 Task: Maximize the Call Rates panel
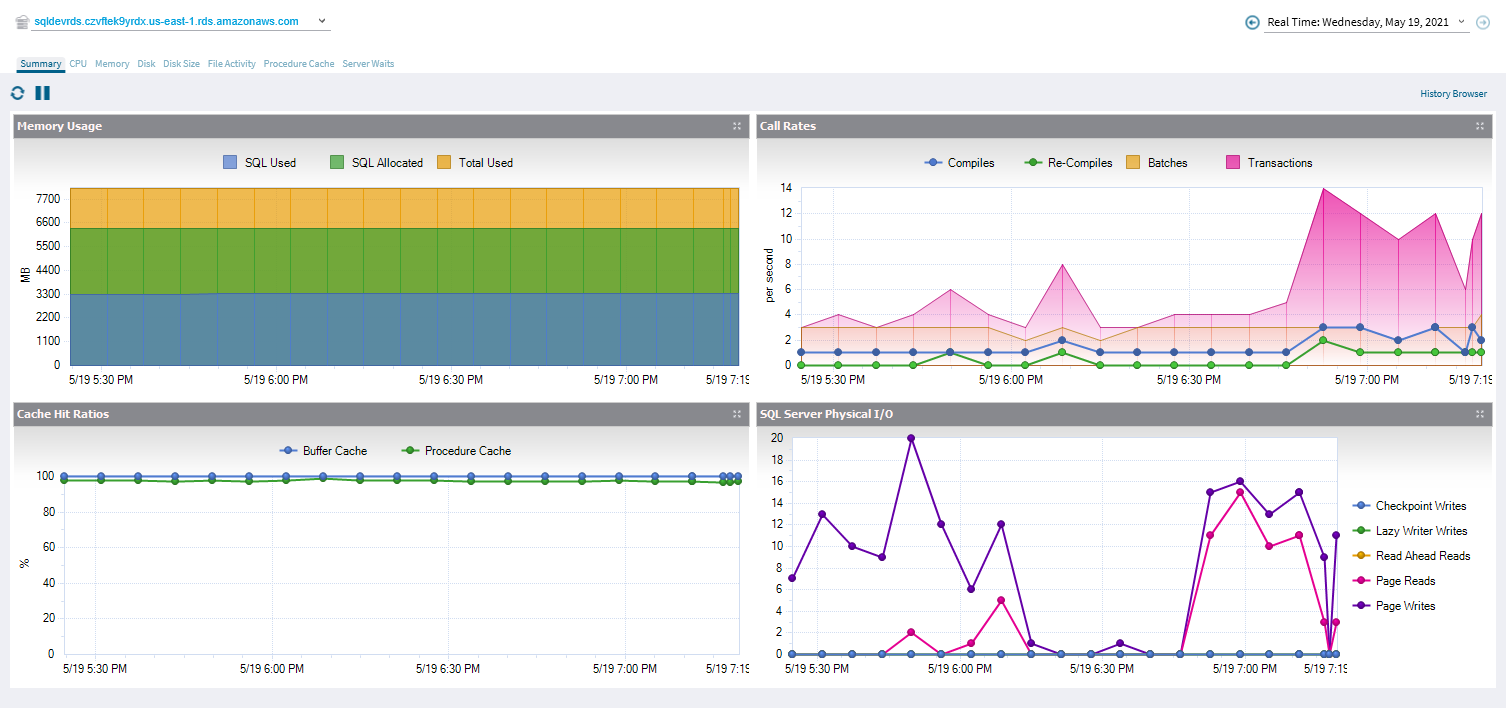point(1480,126)
